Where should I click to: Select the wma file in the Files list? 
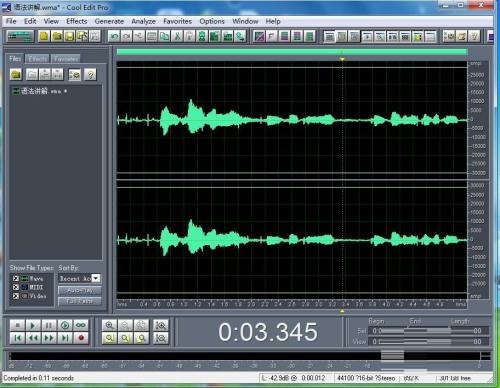(x=40, y=91)
